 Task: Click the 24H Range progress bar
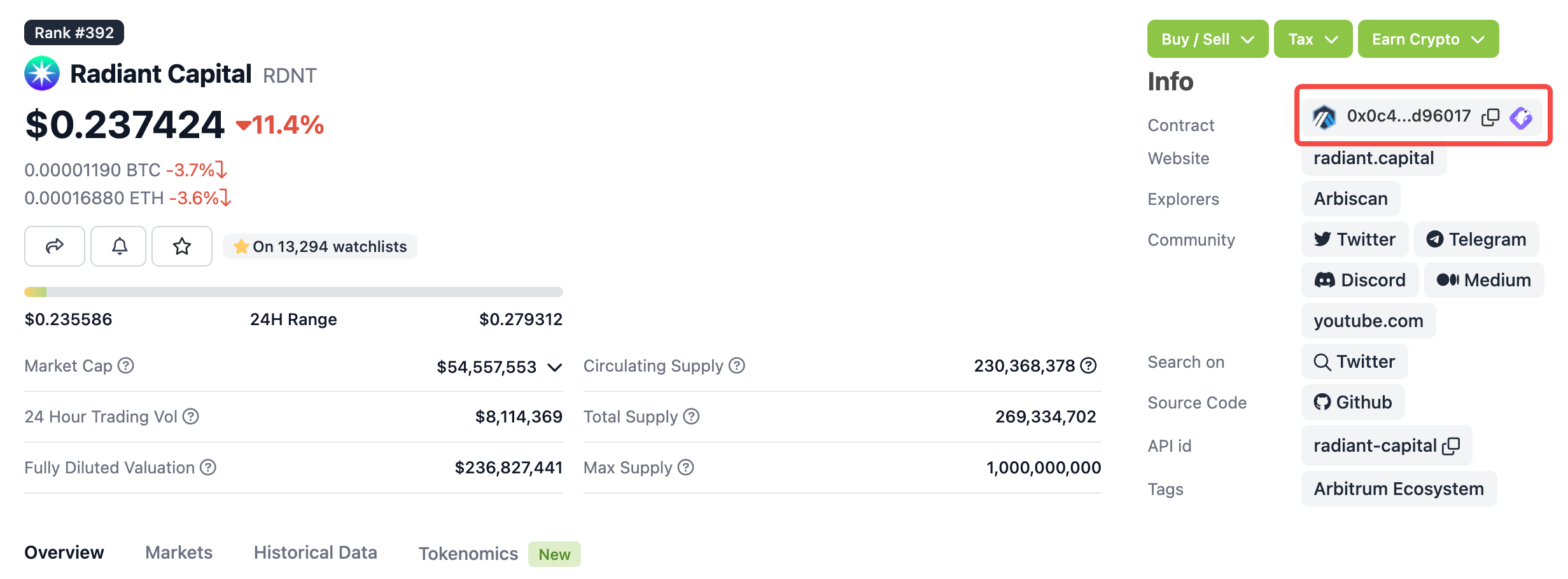click(x=293, y=292)
